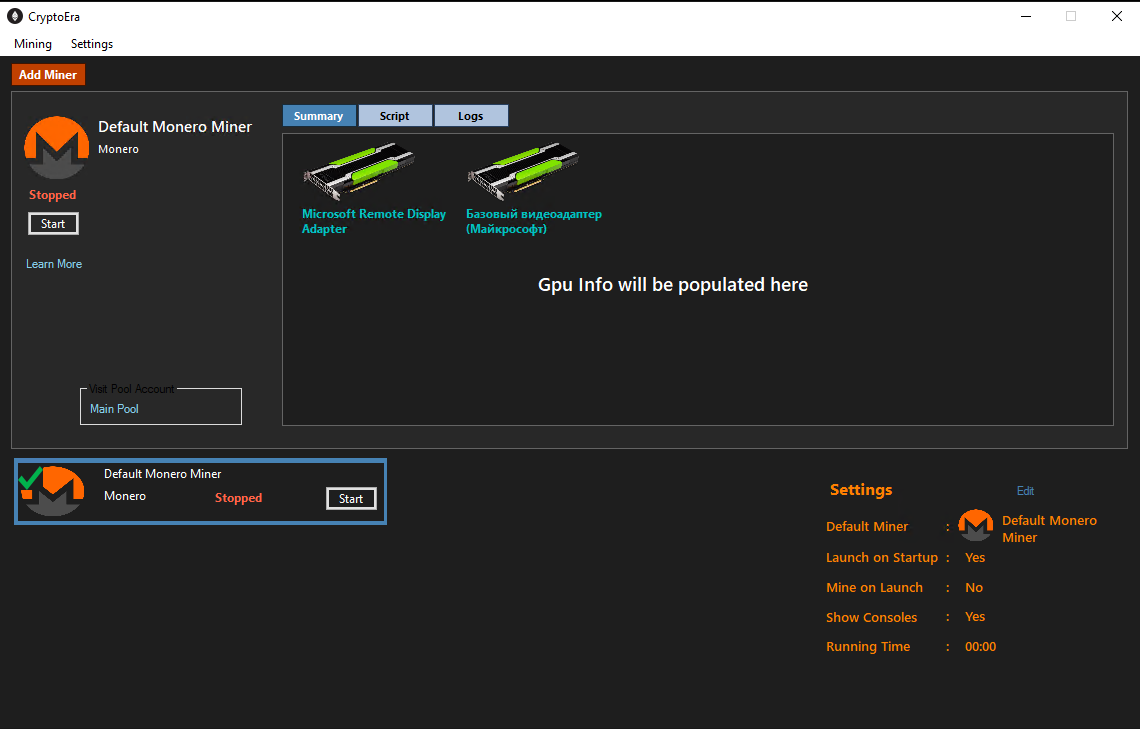1140x729 pixels.
Task: Click the Default Monero Miner name in list row
Action: pos(162,474)
